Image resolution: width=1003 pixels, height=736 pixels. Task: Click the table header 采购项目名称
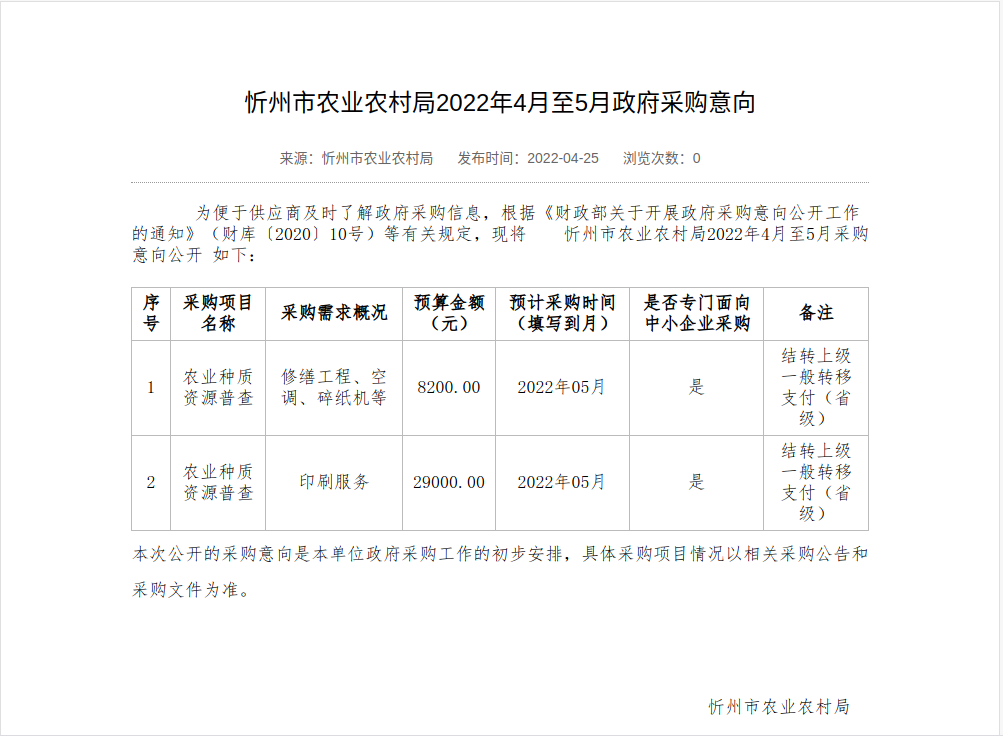pos(218,313)
